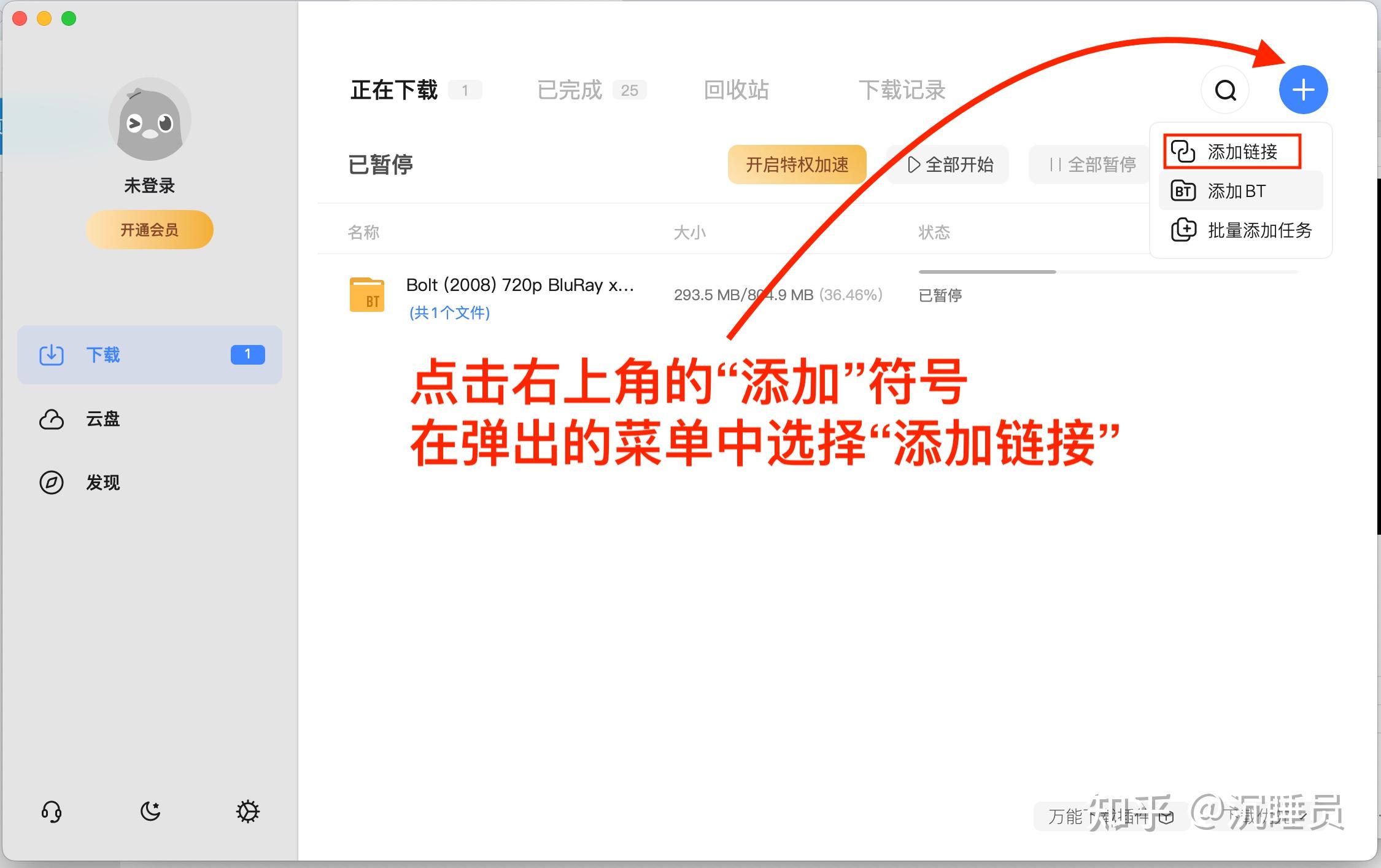Image resolution: width=1381 pixels, height=868 pixels.
Task: Switch to the 正在下载 tab
Action: [x=416, y=90]
